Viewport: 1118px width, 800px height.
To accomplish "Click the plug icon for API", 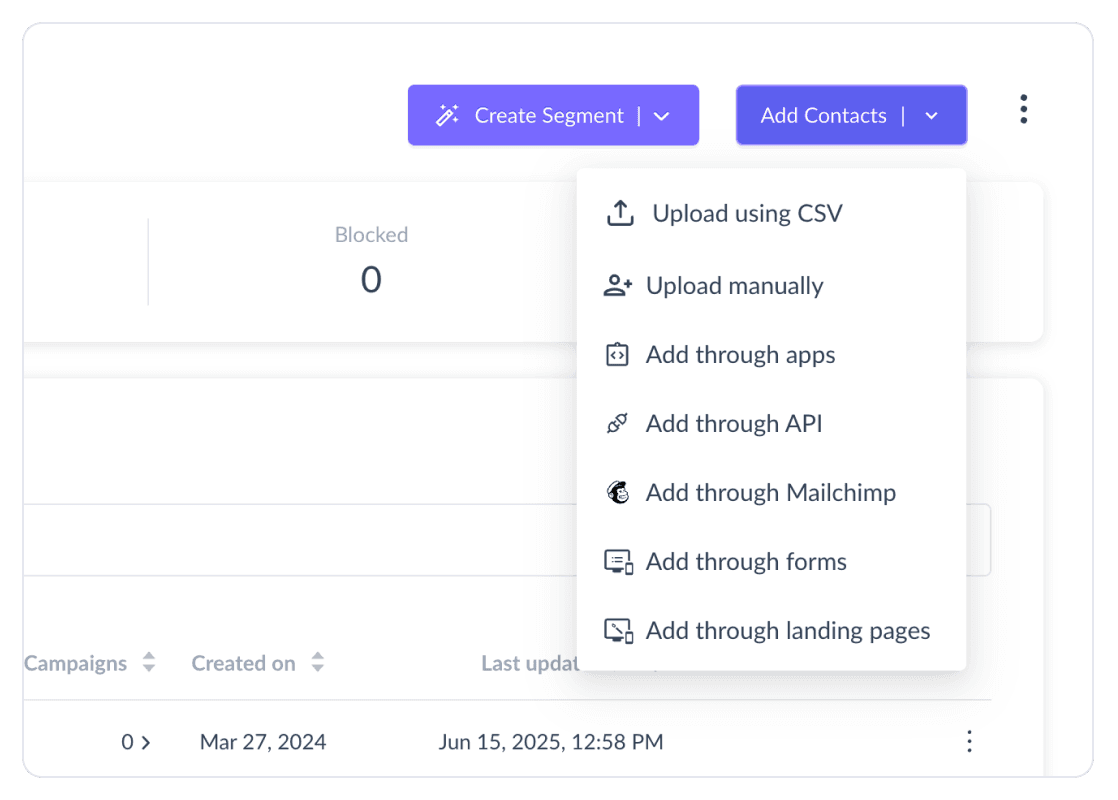I will (x=618, y=424).
